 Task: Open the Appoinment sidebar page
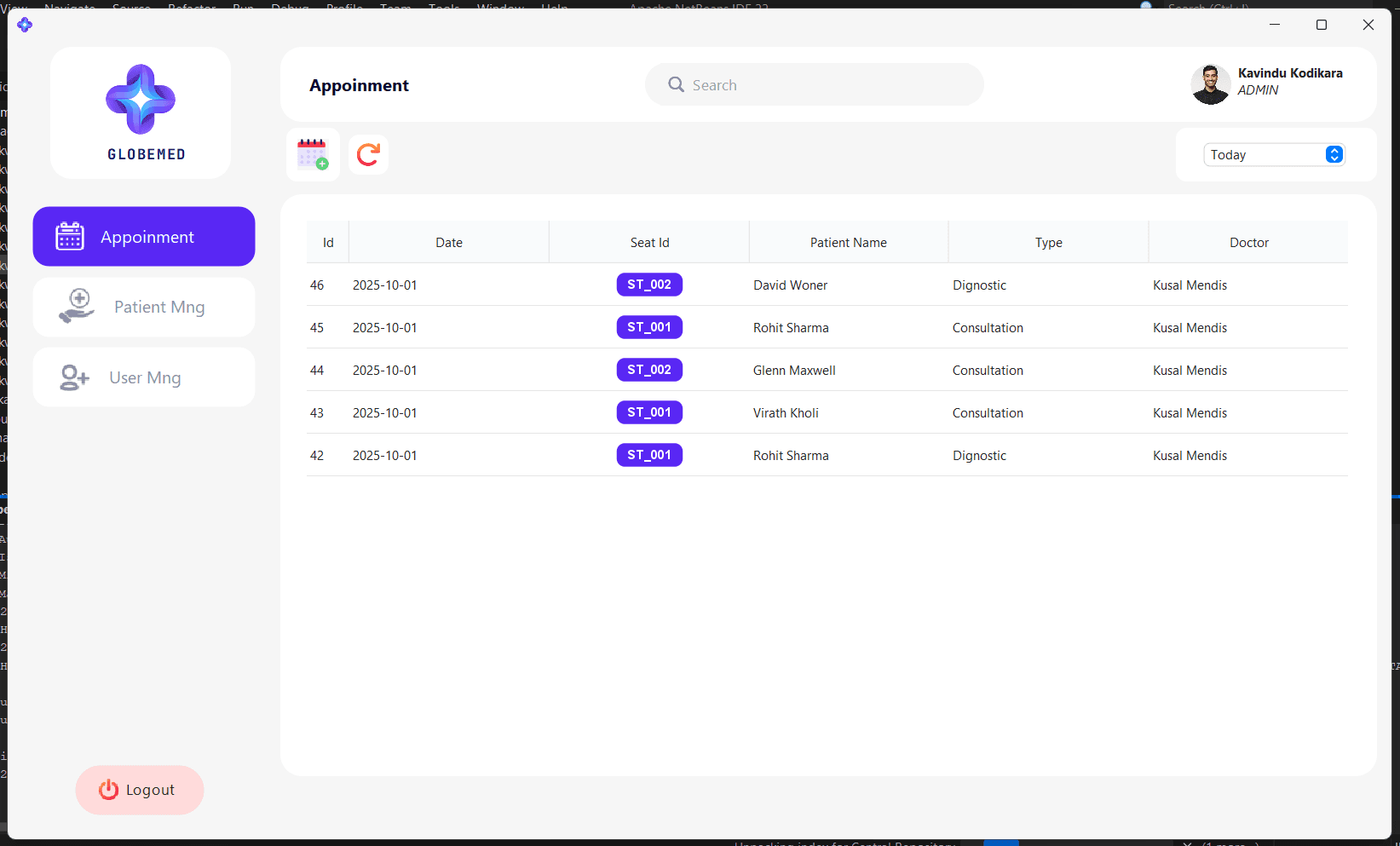coord(144,237)
